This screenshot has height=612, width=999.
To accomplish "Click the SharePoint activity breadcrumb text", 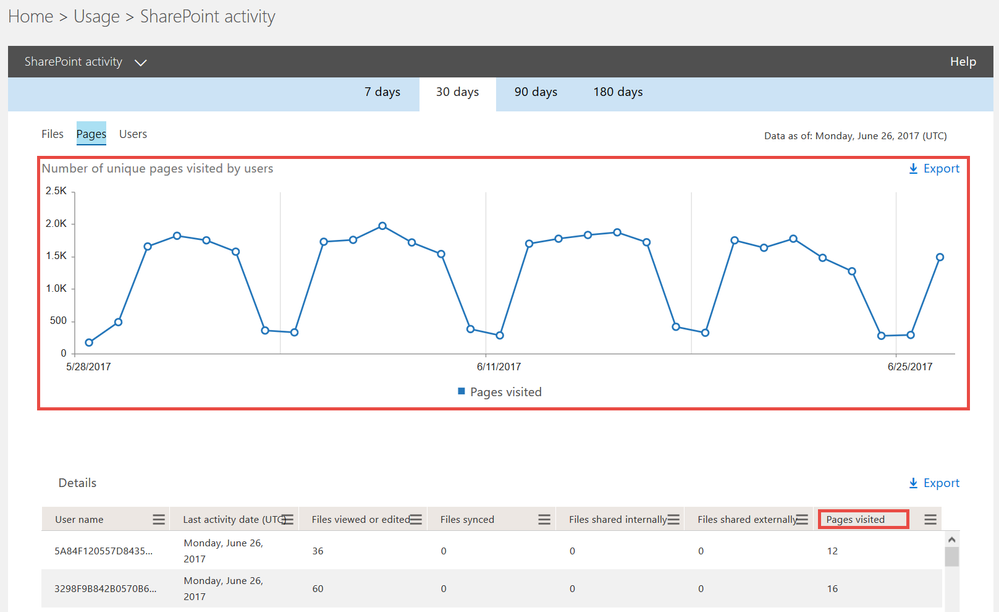I will click(208, 17).
